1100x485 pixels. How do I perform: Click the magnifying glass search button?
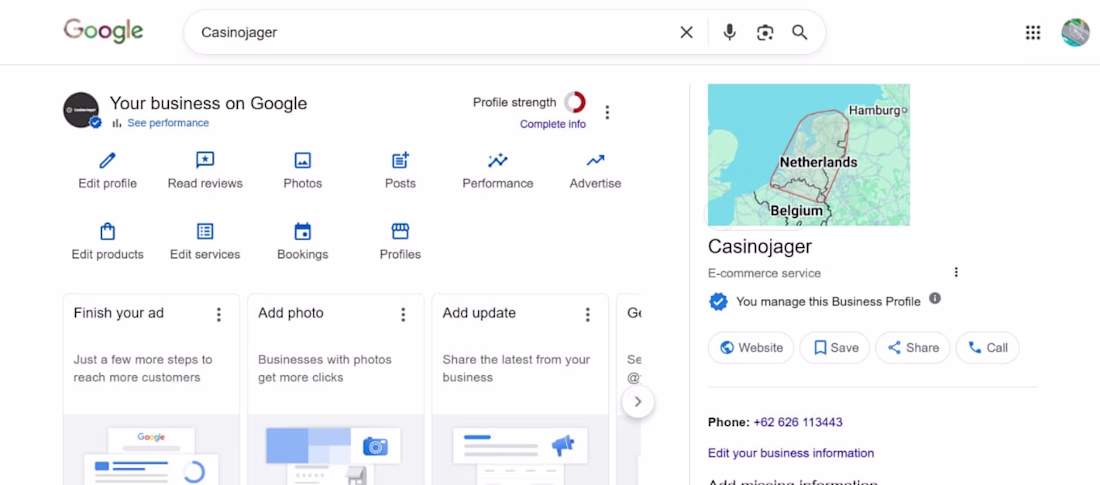(800, 32)
